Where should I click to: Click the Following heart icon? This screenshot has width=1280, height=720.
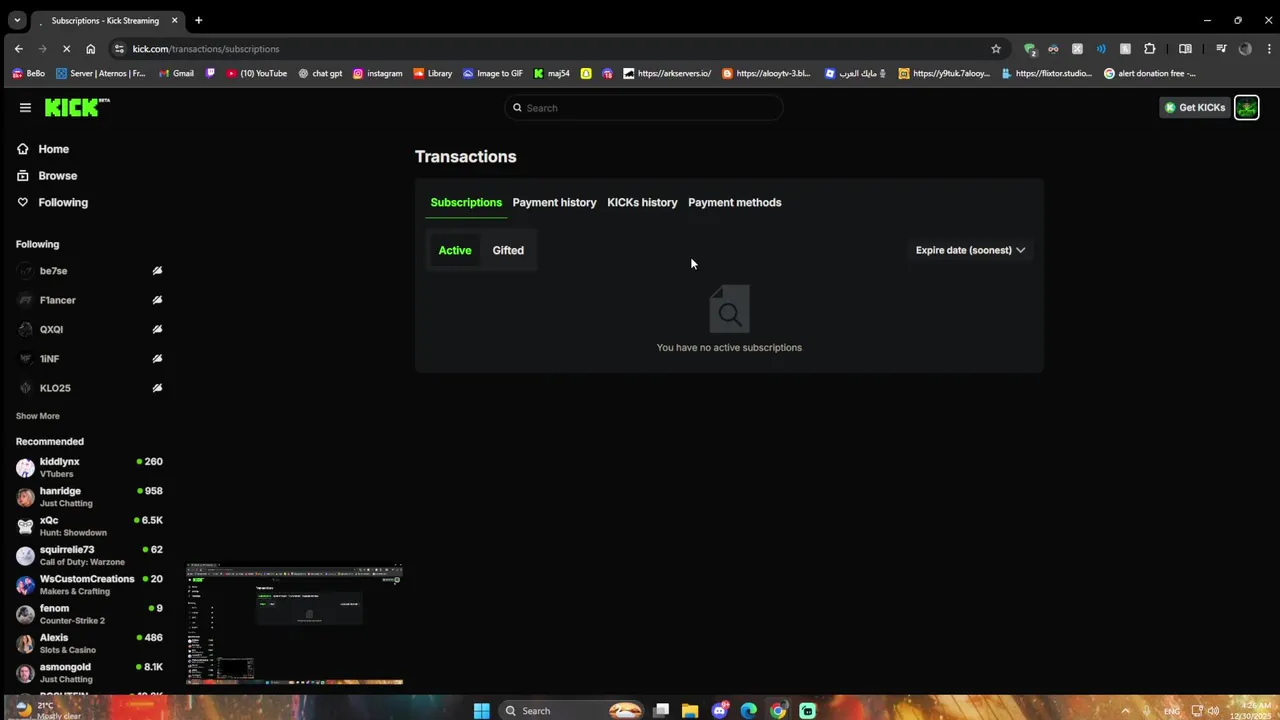coord(23,202)
